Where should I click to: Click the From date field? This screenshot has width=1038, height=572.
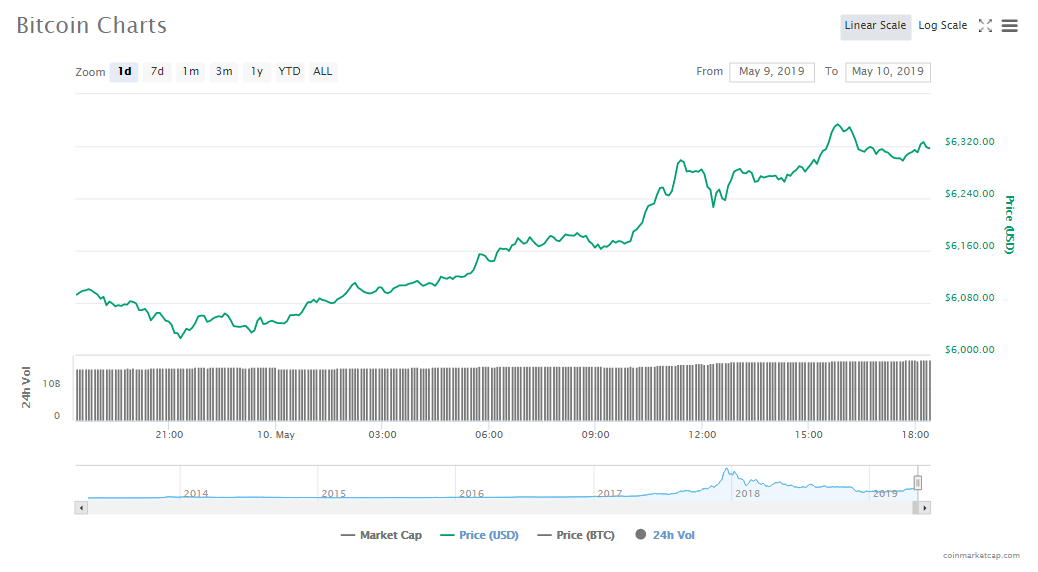click(772, 72)
